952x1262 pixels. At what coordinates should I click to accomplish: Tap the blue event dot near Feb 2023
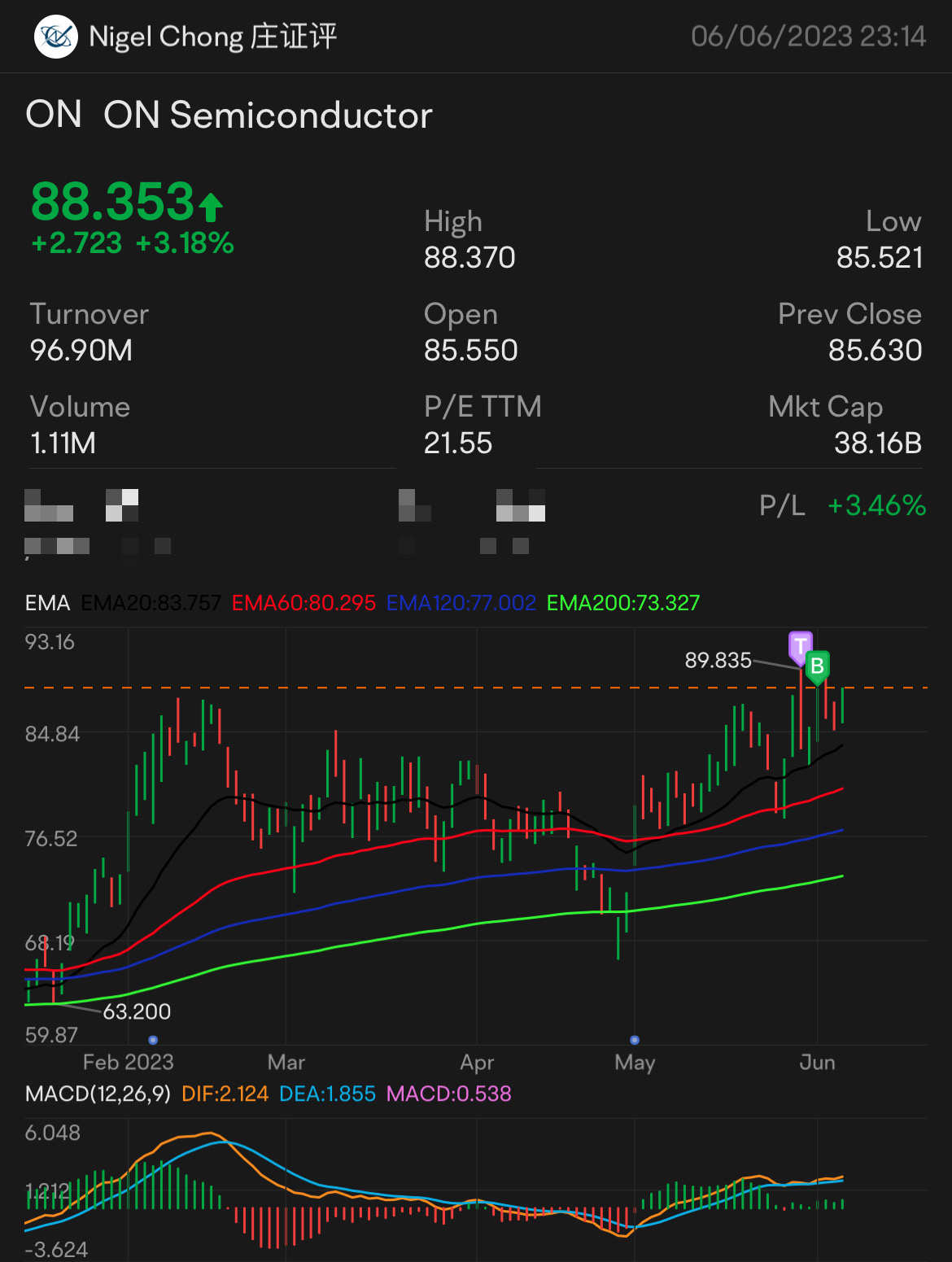[153, 1040]
